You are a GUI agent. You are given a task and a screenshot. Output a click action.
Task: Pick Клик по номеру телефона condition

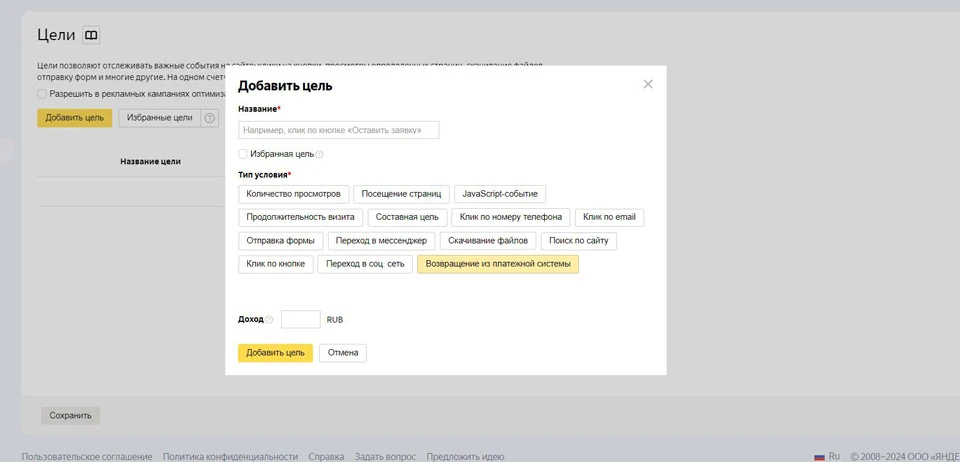511,217
